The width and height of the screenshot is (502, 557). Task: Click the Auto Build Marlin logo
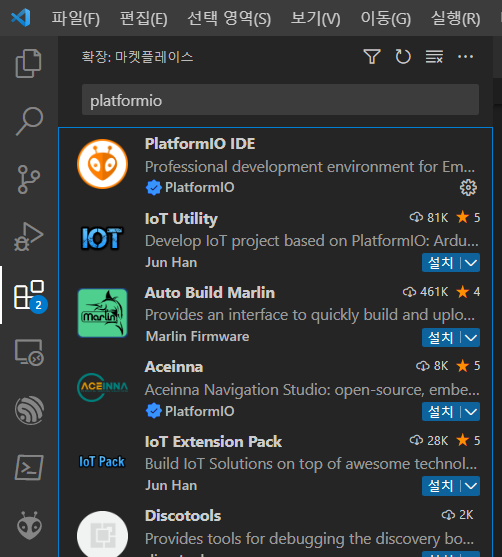point(102,313)
